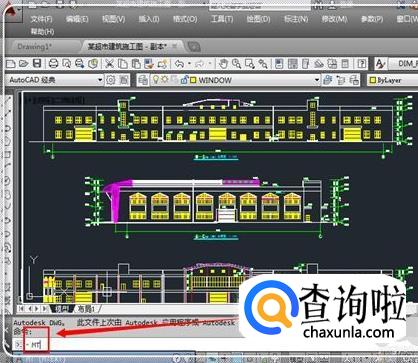Expand the AutoCAD 经典 workspace dropdown
Screen dimensions: 418x363
pos(99,80)
